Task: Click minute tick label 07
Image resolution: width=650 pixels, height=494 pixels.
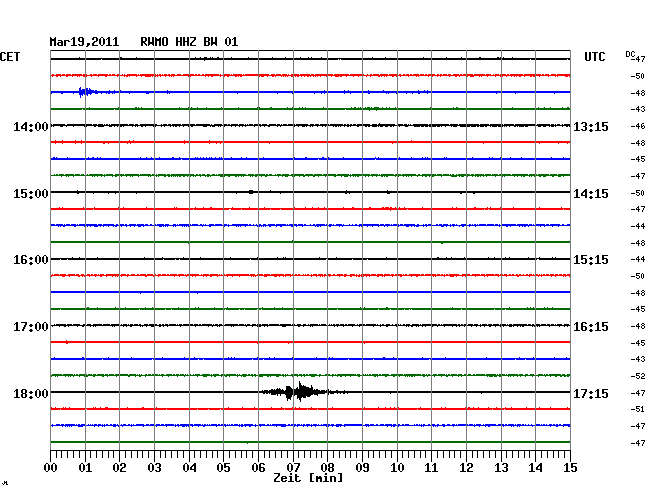Action: tap(293, 468)
